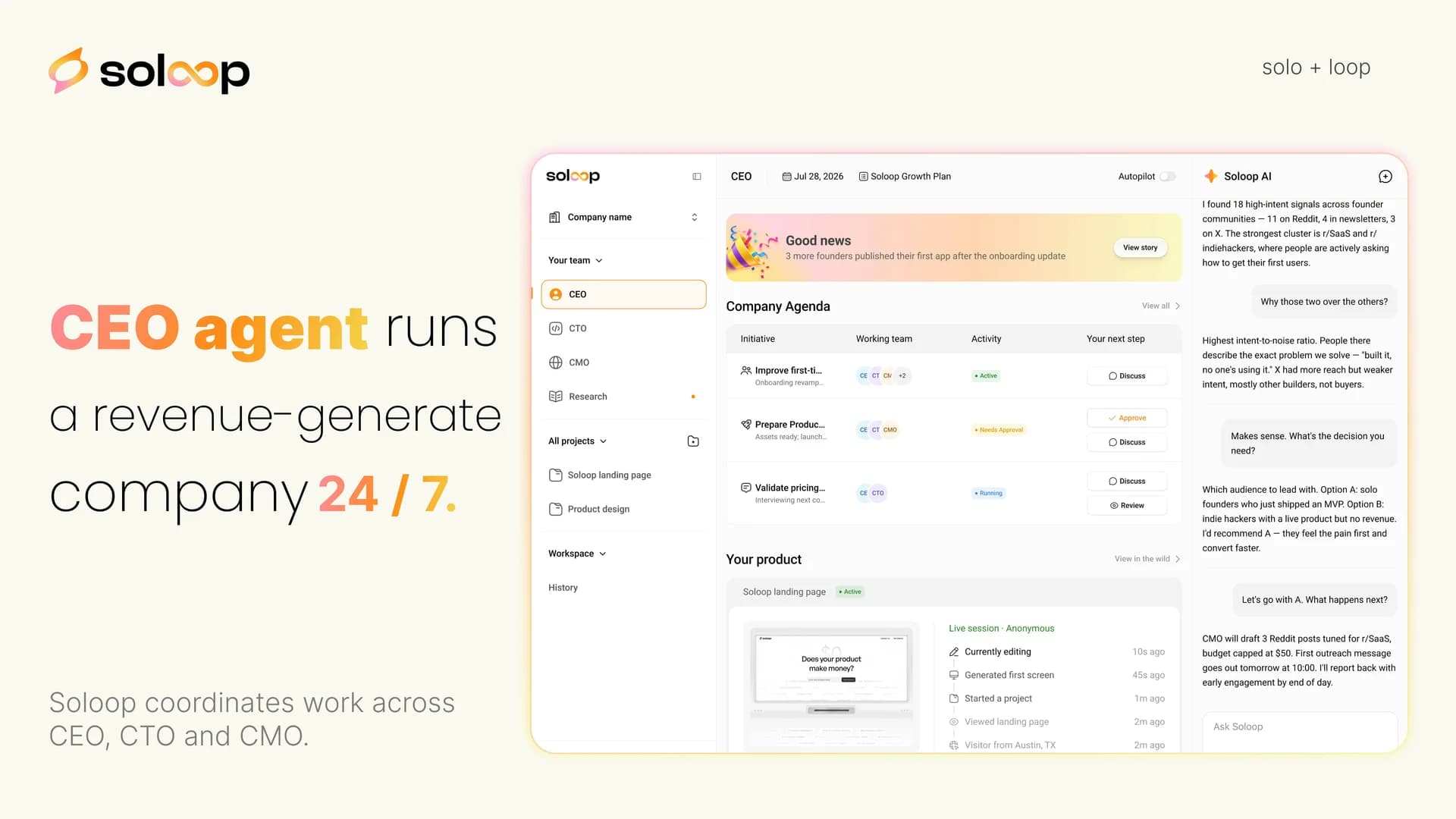Click View story button
1456x819 pixels.
1140,248
